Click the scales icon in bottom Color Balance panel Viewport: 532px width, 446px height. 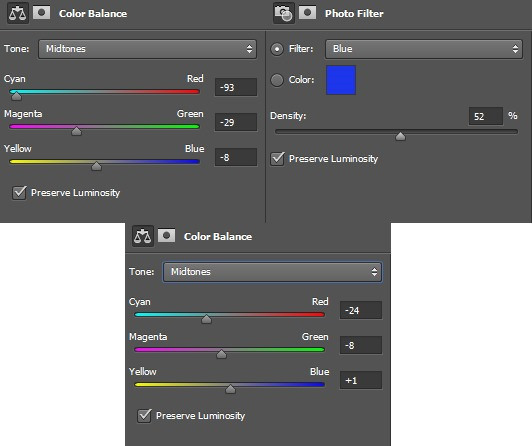(x=142, y=236)
